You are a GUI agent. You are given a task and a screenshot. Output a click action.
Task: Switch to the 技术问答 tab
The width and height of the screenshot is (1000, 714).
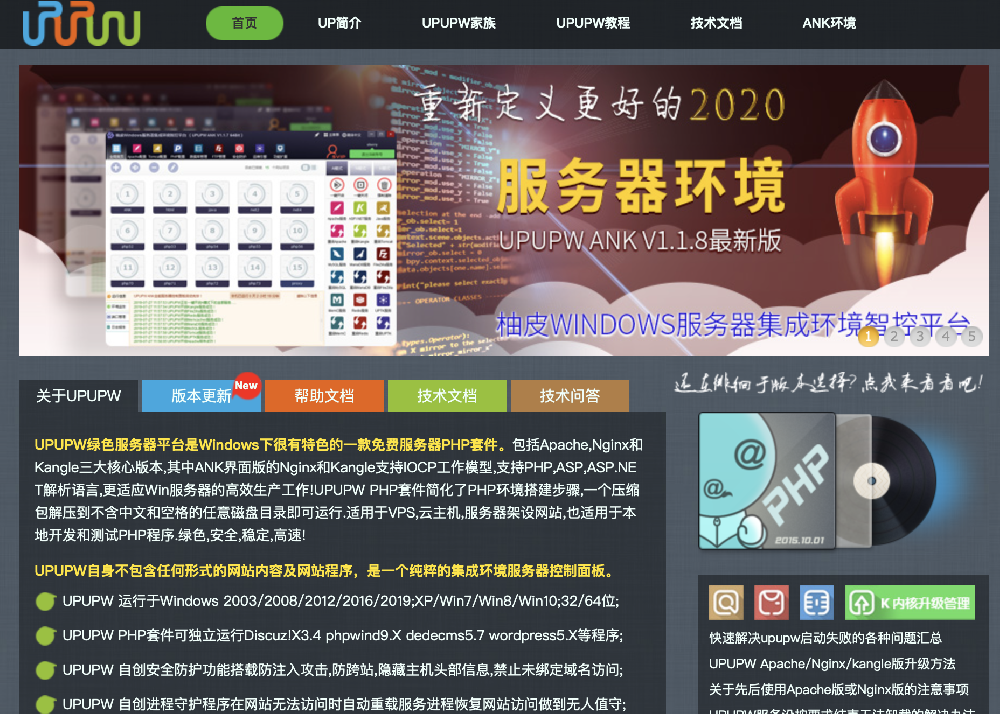point(570,396)
